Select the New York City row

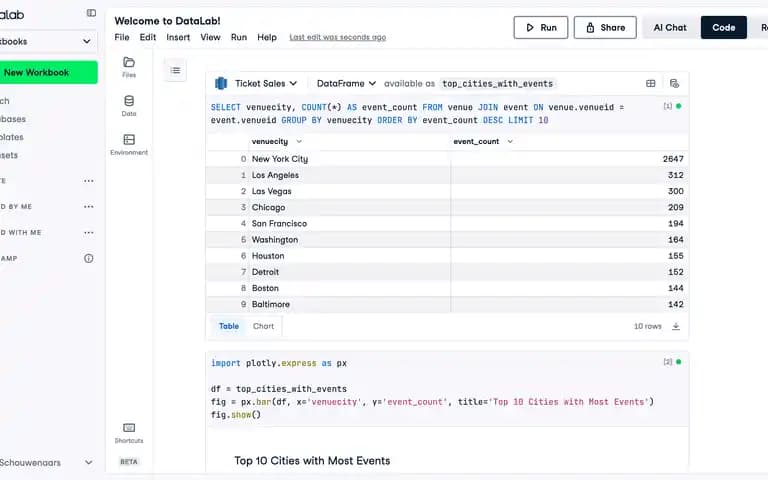[447, 159]
